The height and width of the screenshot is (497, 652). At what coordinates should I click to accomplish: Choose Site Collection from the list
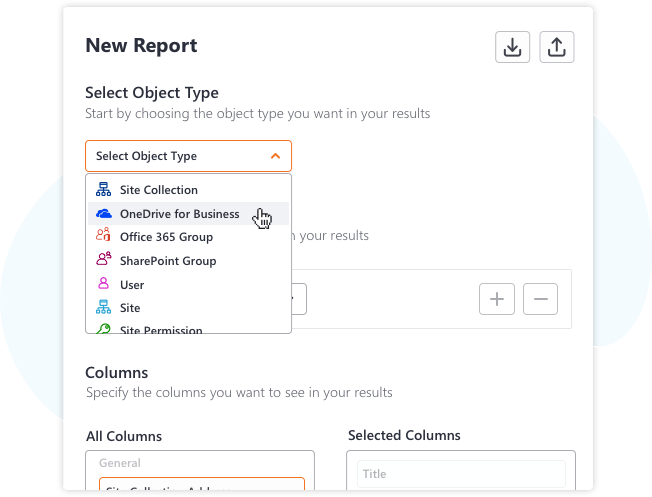tap(188, 190)
